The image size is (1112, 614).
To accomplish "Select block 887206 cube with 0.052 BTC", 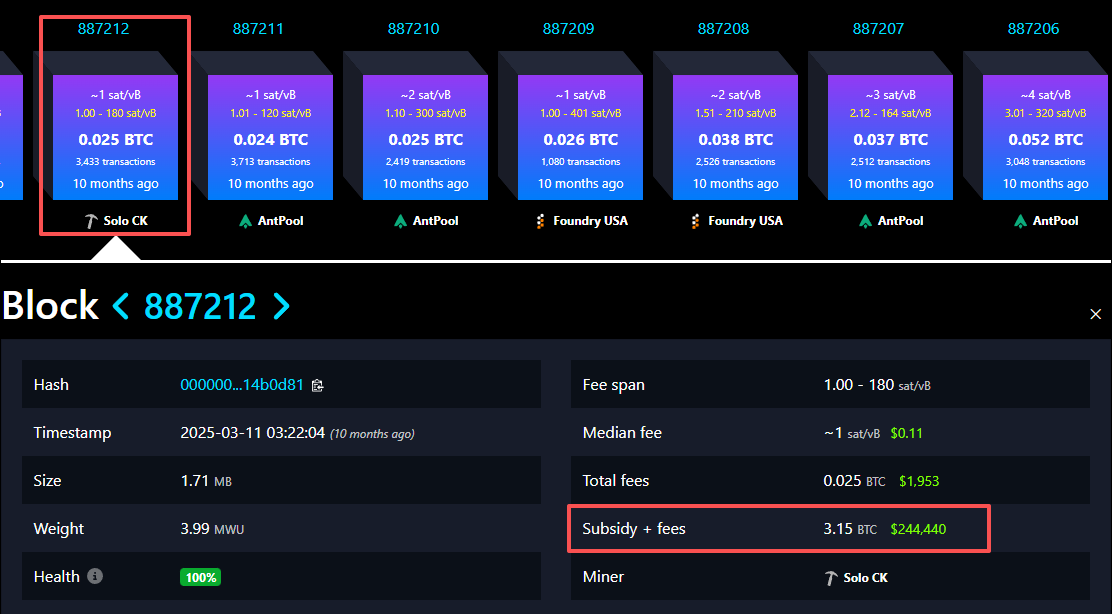I will click(1045, 138).
